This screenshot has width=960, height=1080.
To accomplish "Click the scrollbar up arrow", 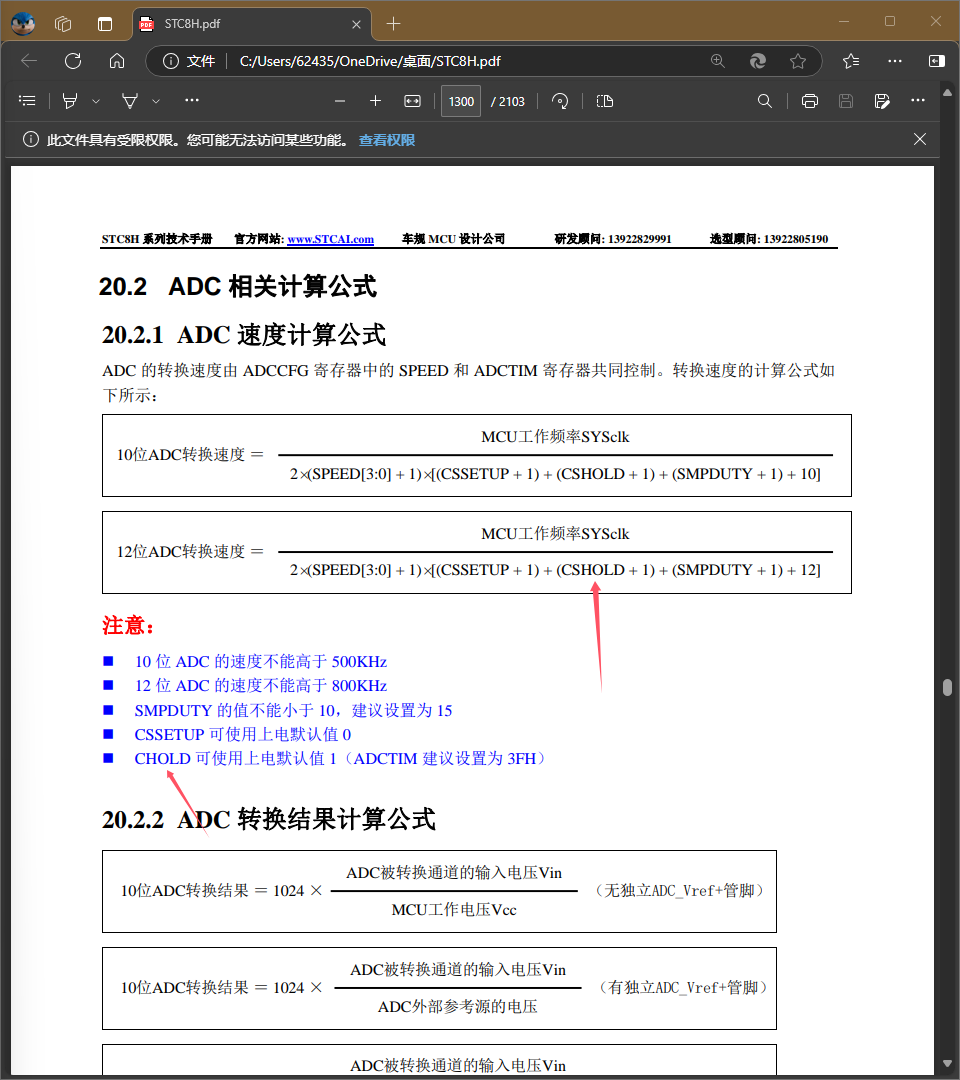I will coord(948,92).
